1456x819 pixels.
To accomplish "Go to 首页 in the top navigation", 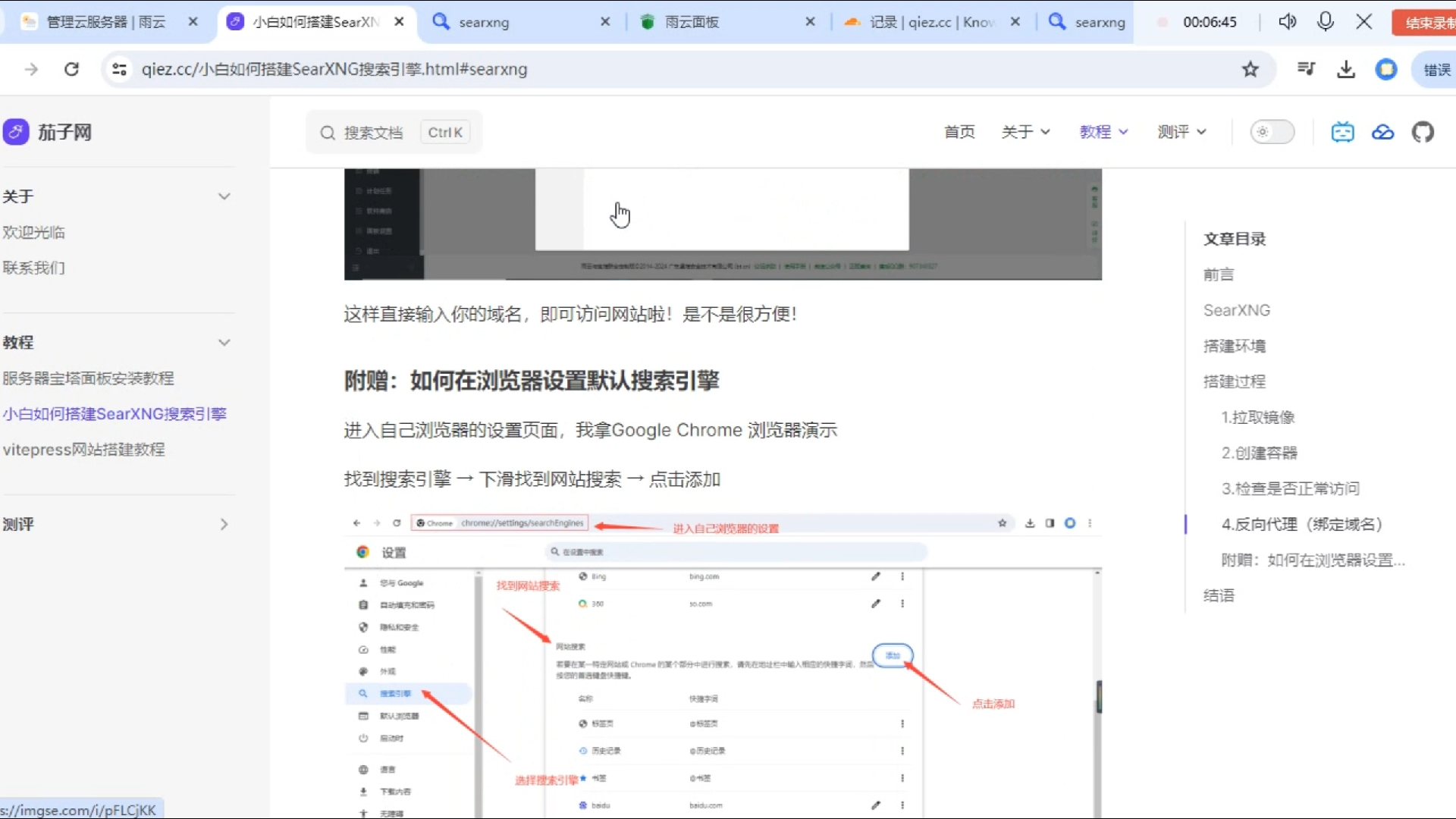I will 959,132.
